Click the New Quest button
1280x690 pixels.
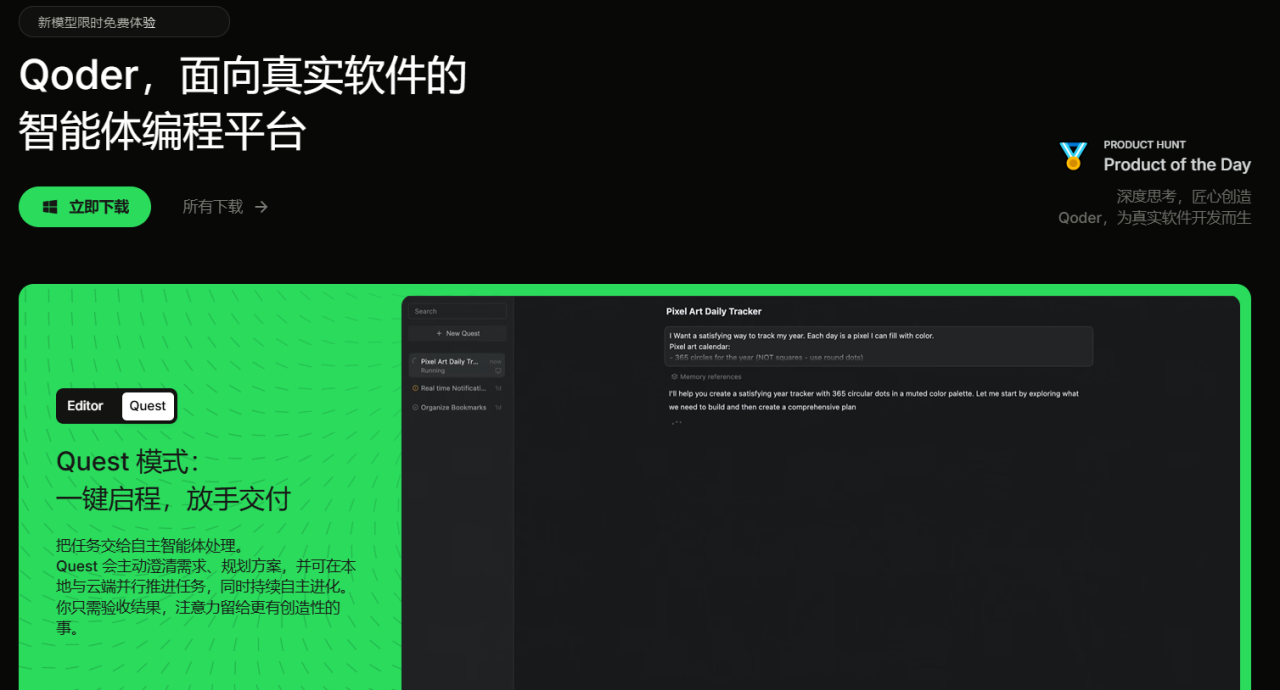[457, 333]
